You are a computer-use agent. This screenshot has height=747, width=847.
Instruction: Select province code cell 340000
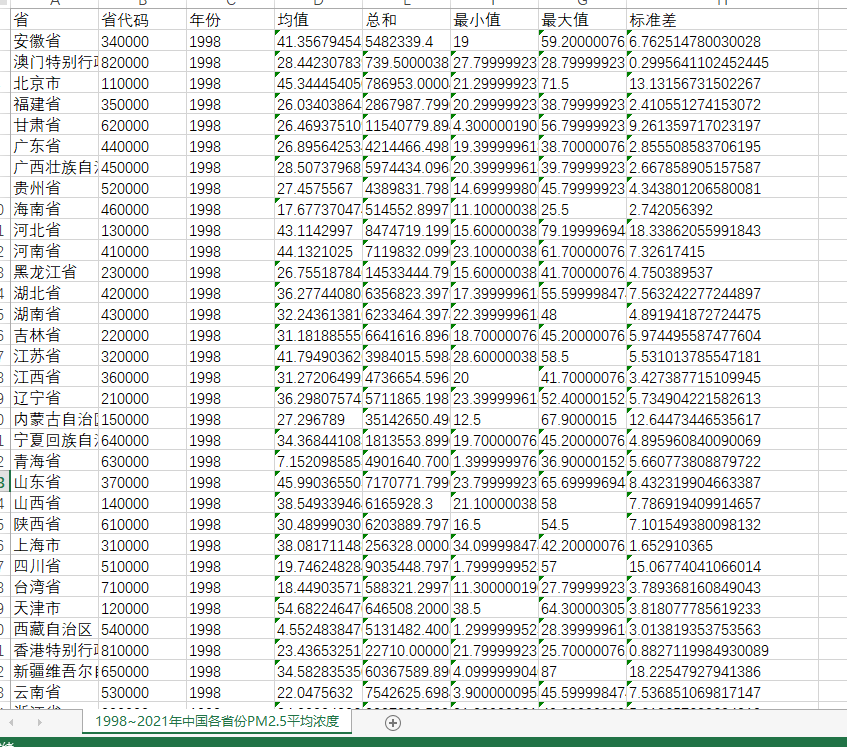143,41
